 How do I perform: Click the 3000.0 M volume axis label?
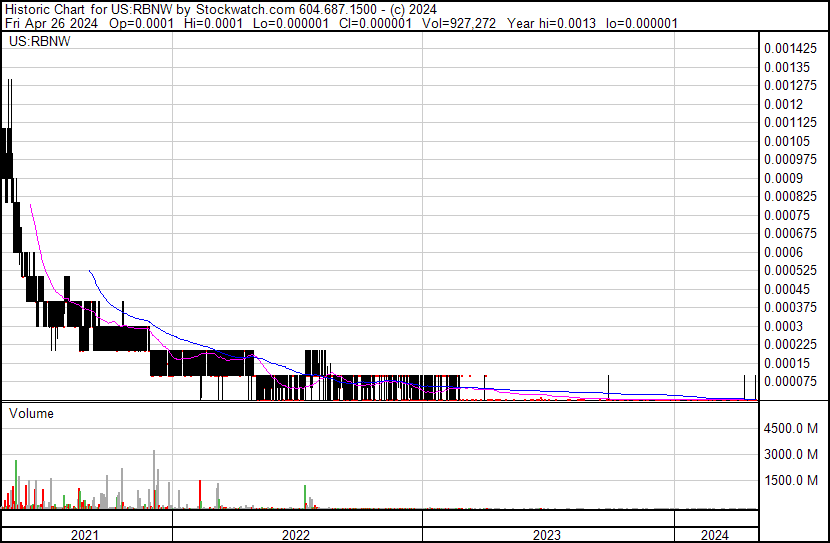click(791, 454)
